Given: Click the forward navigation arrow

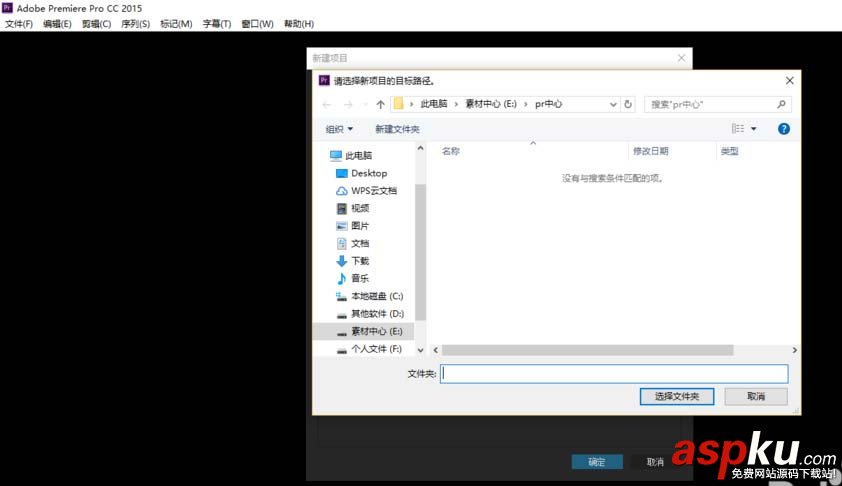Looking at the screenshot, I should [348, 104].
